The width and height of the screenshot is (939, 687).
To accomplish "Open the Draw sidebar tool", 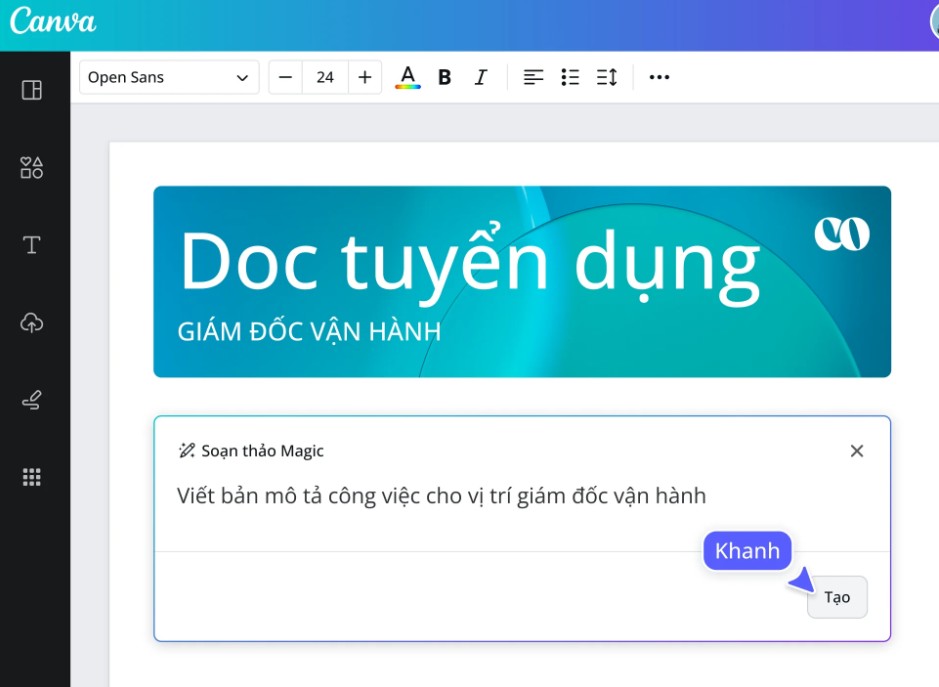I will point(32,400).
